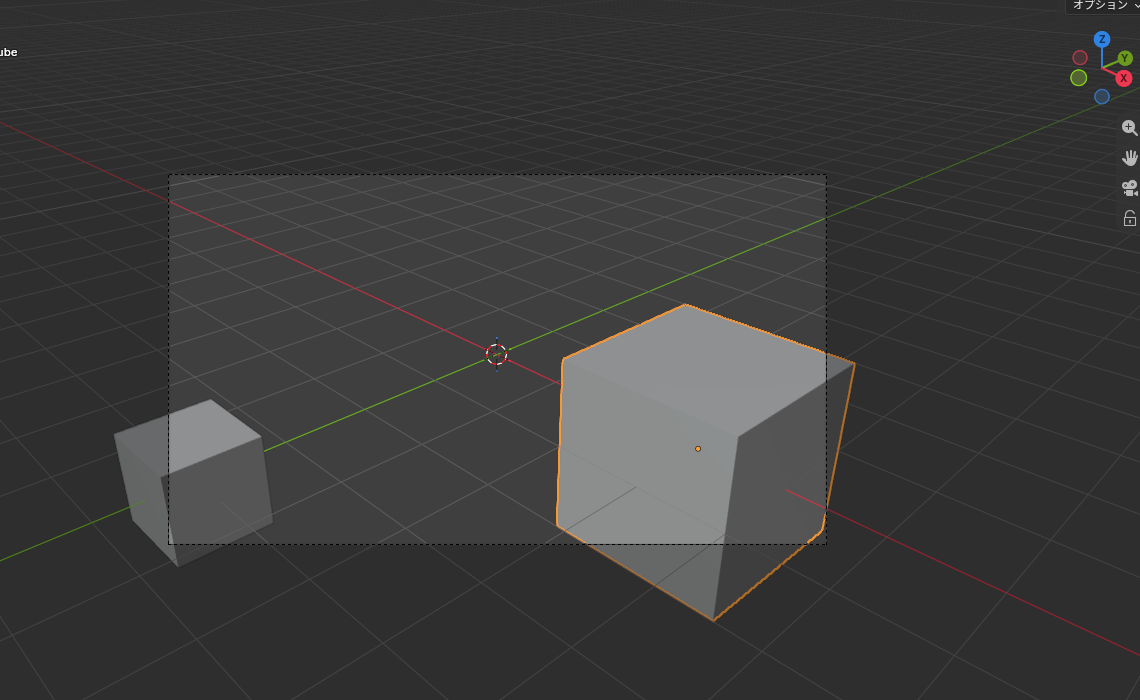Click the 3D cursor at the world origin

click(x=497, y=355)
